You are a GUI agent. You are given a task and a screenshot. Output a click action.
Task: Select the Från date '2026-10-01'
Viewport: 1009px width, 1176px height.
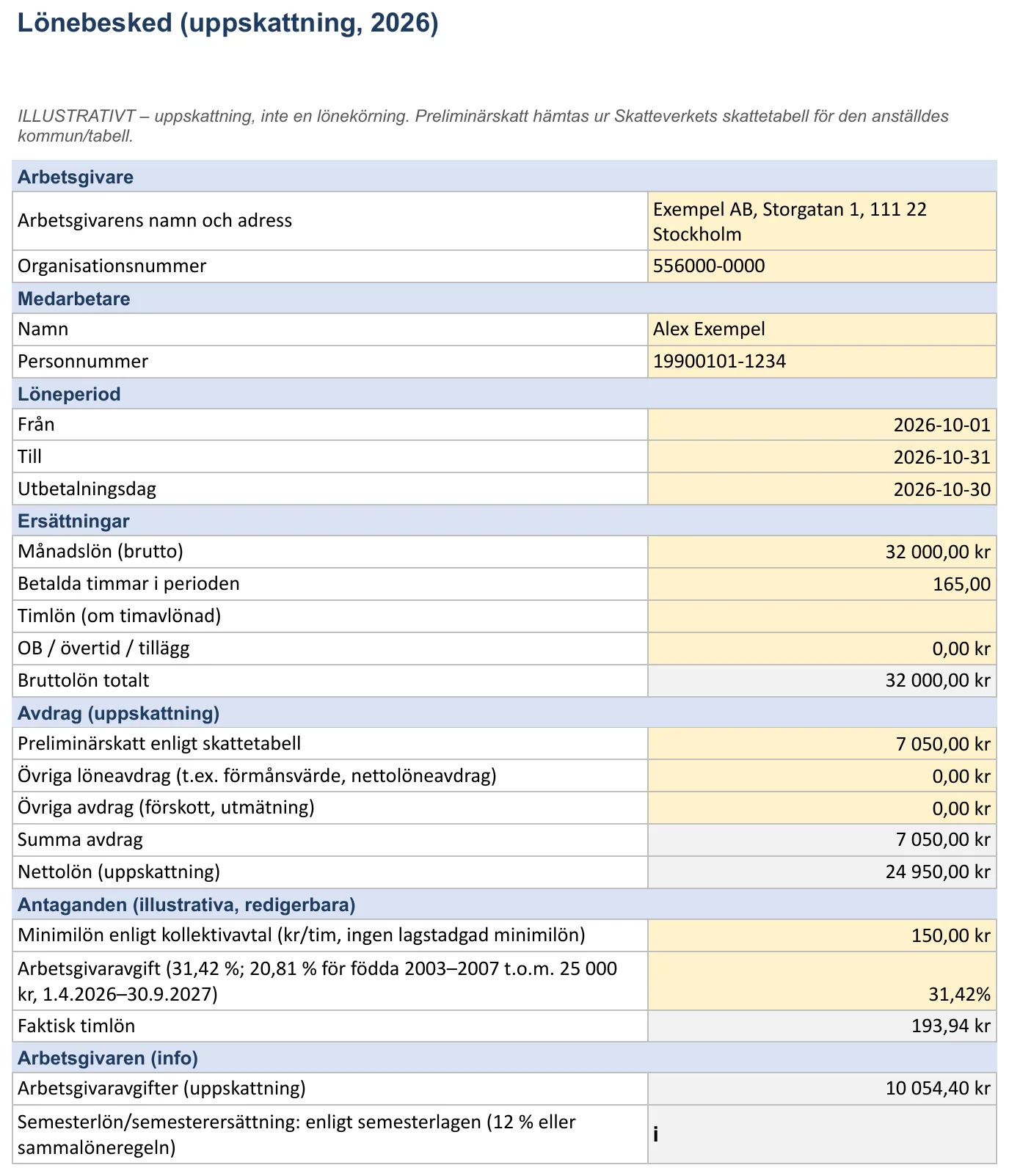pyautogui.click(x=822, y=425)
